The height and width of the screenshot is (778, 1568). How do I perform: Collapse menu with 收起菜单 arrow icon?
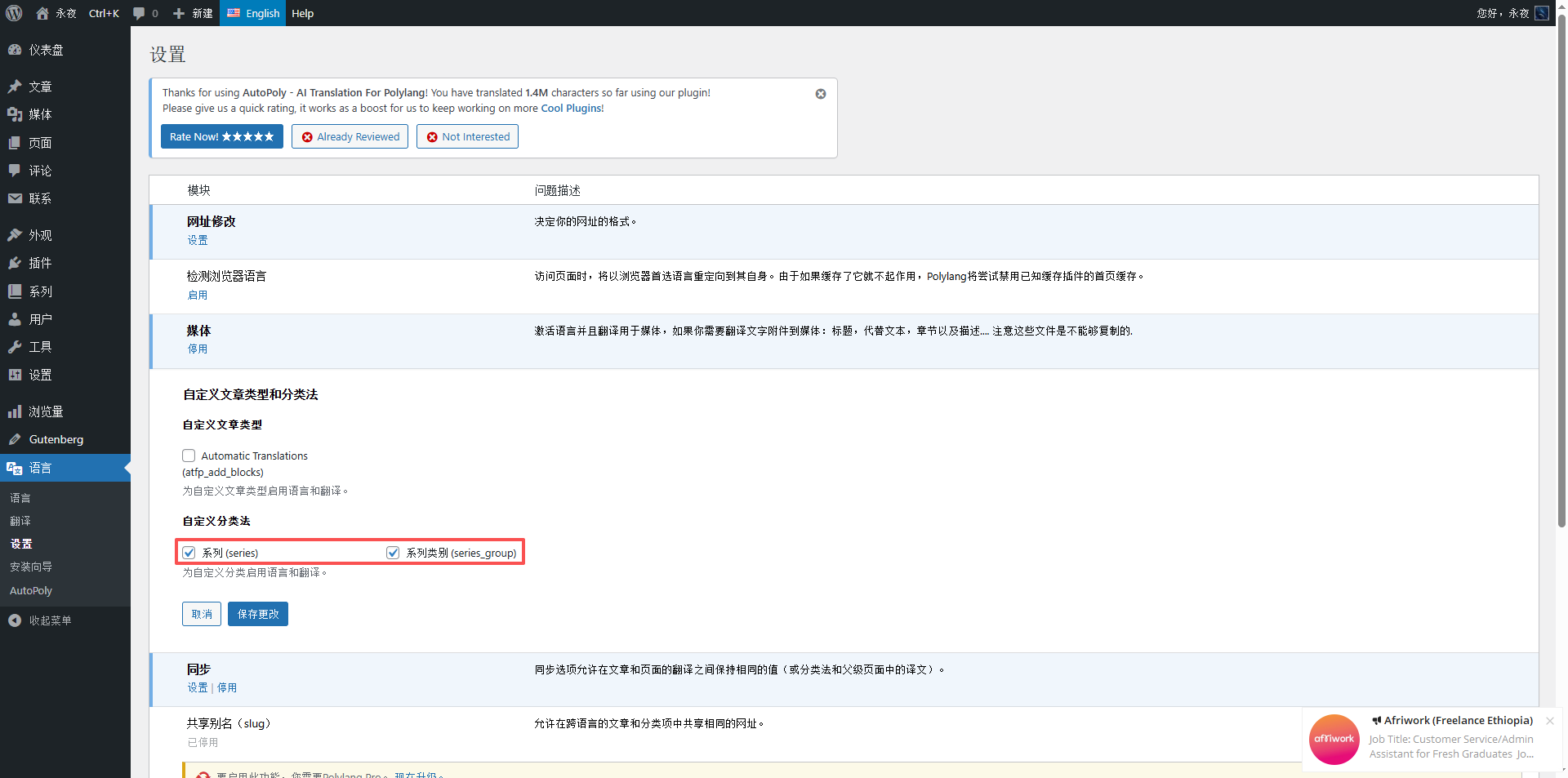pyautogui.click(x=15, y=620)
